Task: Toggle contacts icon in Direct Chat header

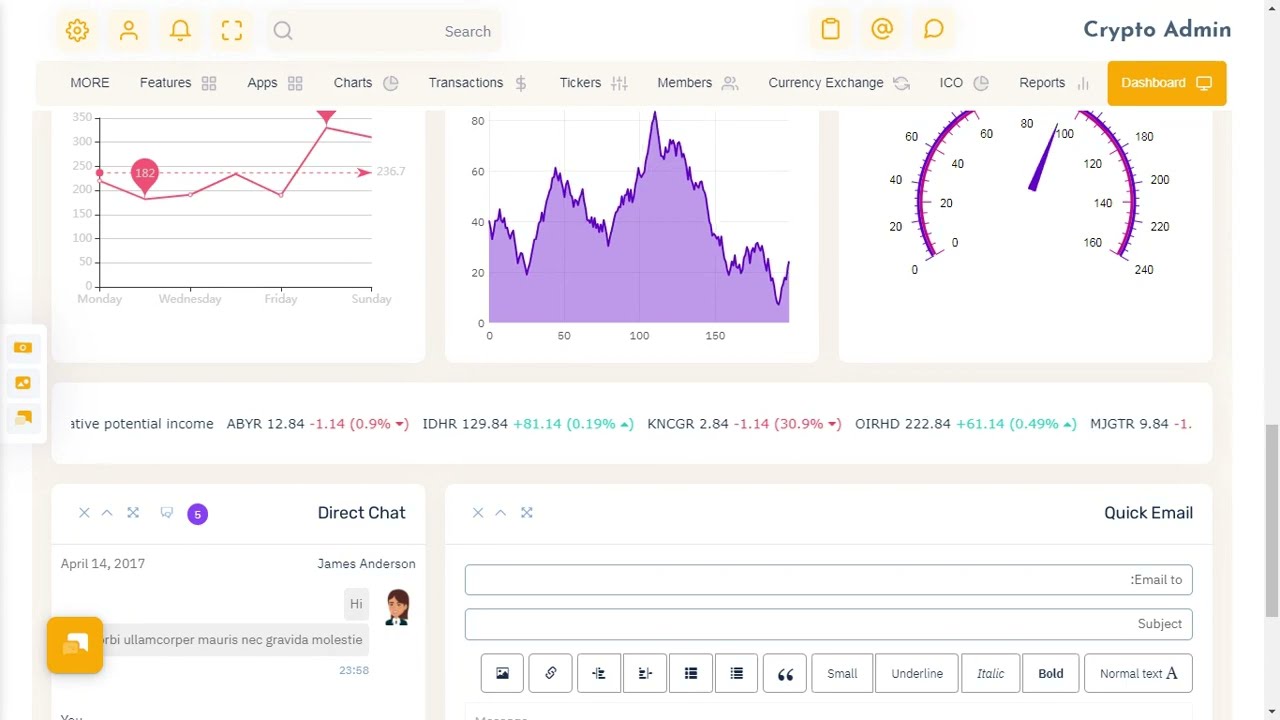Action: (167, 513)
